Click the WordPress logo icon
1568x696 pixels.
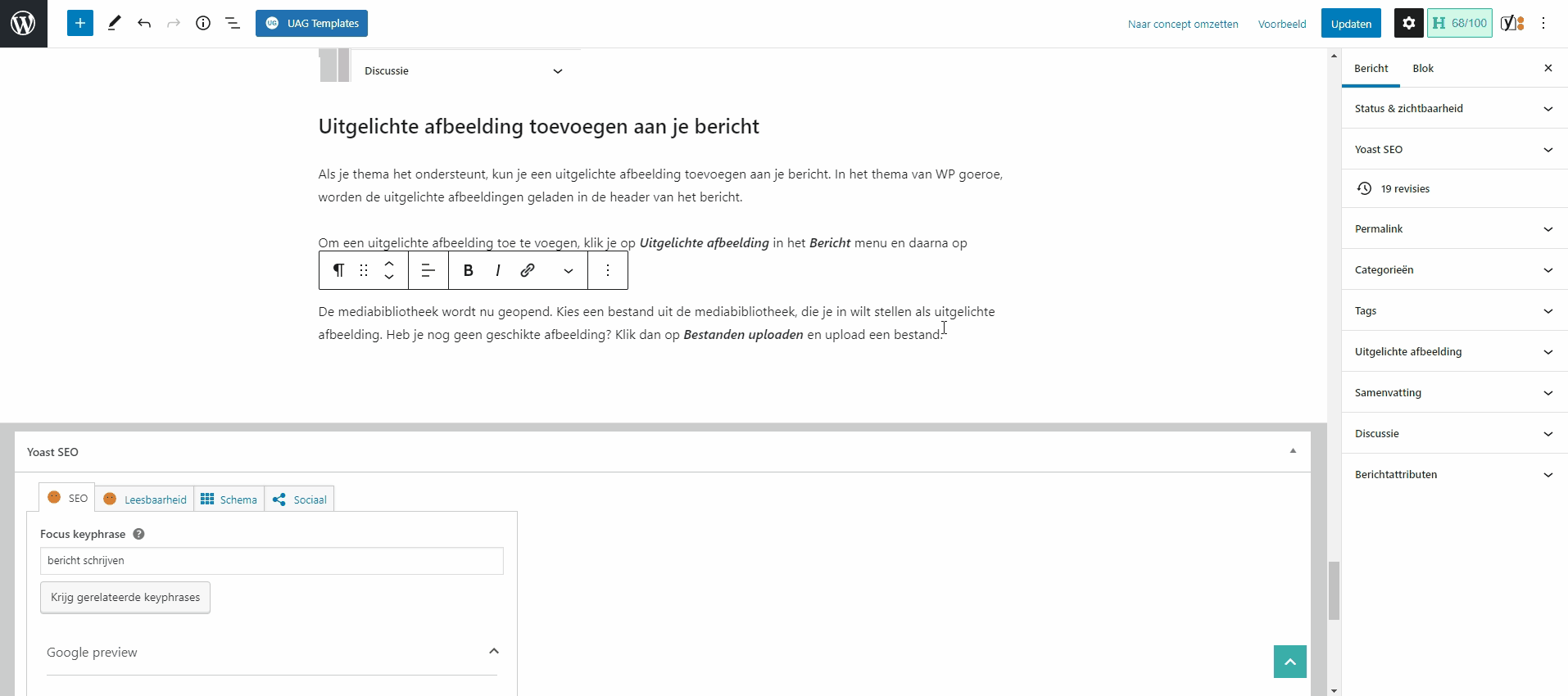pos(23,24)
